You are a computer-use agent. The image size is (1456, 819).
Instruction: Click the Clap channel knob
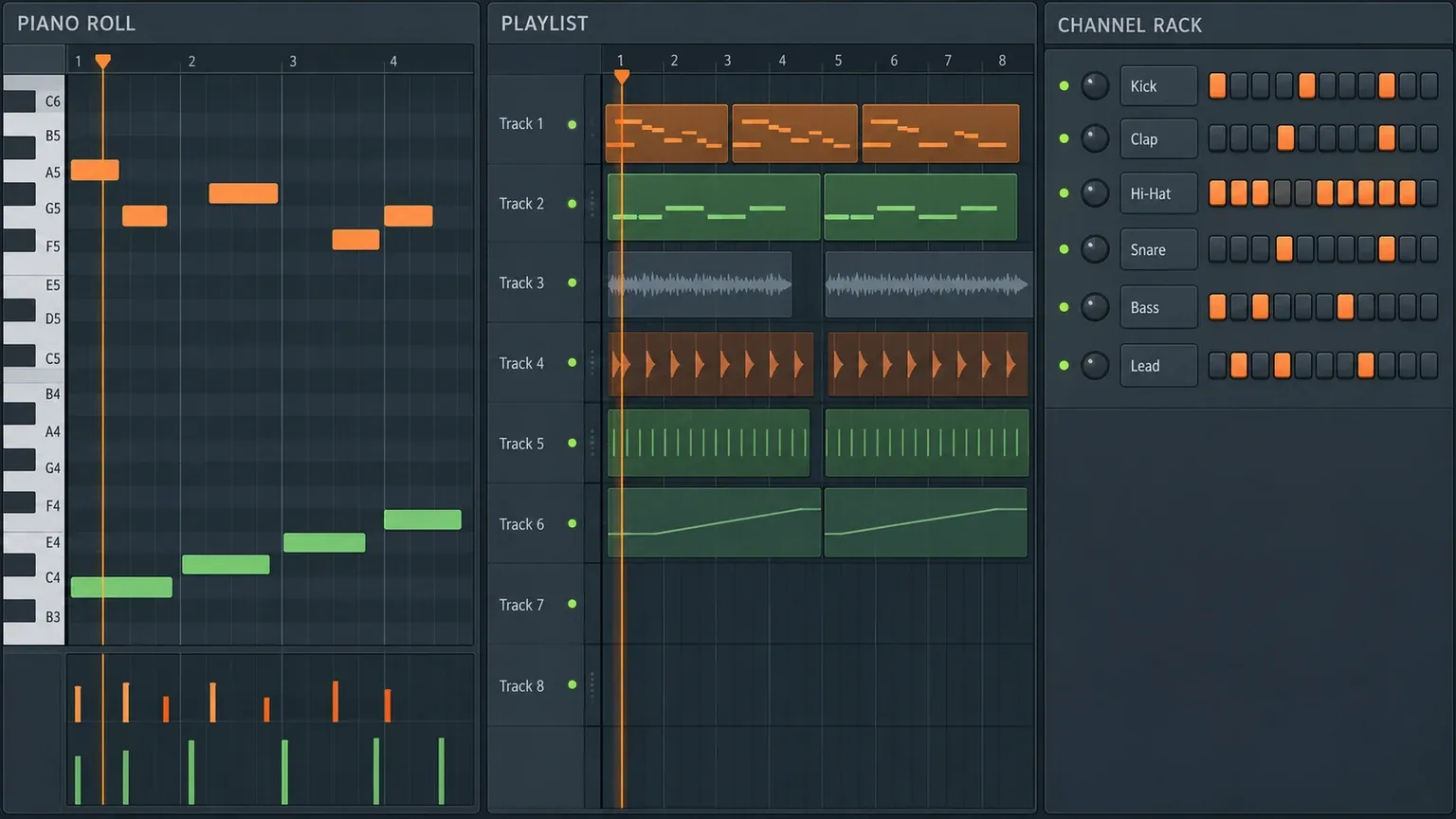1095,138
